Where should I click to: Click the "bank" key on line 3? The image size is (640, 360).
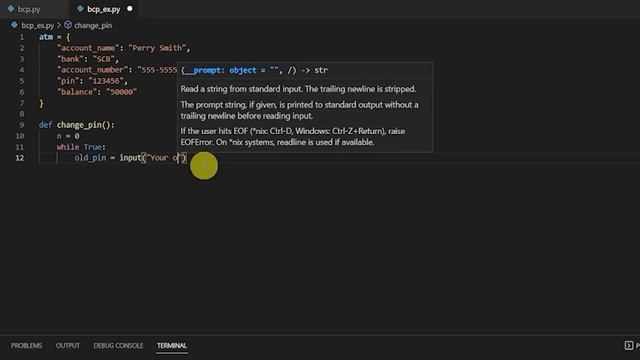pyautogui.click(x=70, y=59)
